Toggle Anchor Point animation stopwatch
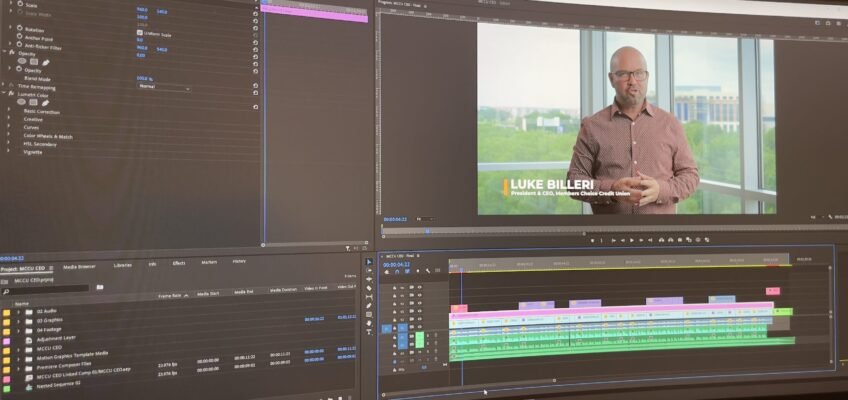This screenshot has width=848, height=400. point(19,36)
